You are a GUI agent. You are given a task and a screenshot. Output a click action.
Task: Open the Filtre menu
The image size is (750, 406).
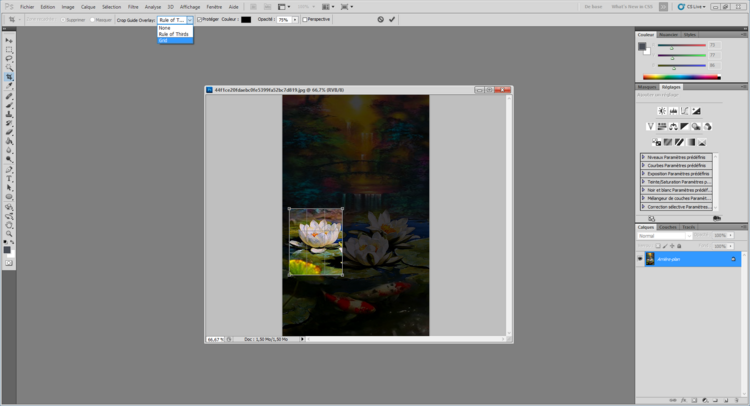(133, 6)
